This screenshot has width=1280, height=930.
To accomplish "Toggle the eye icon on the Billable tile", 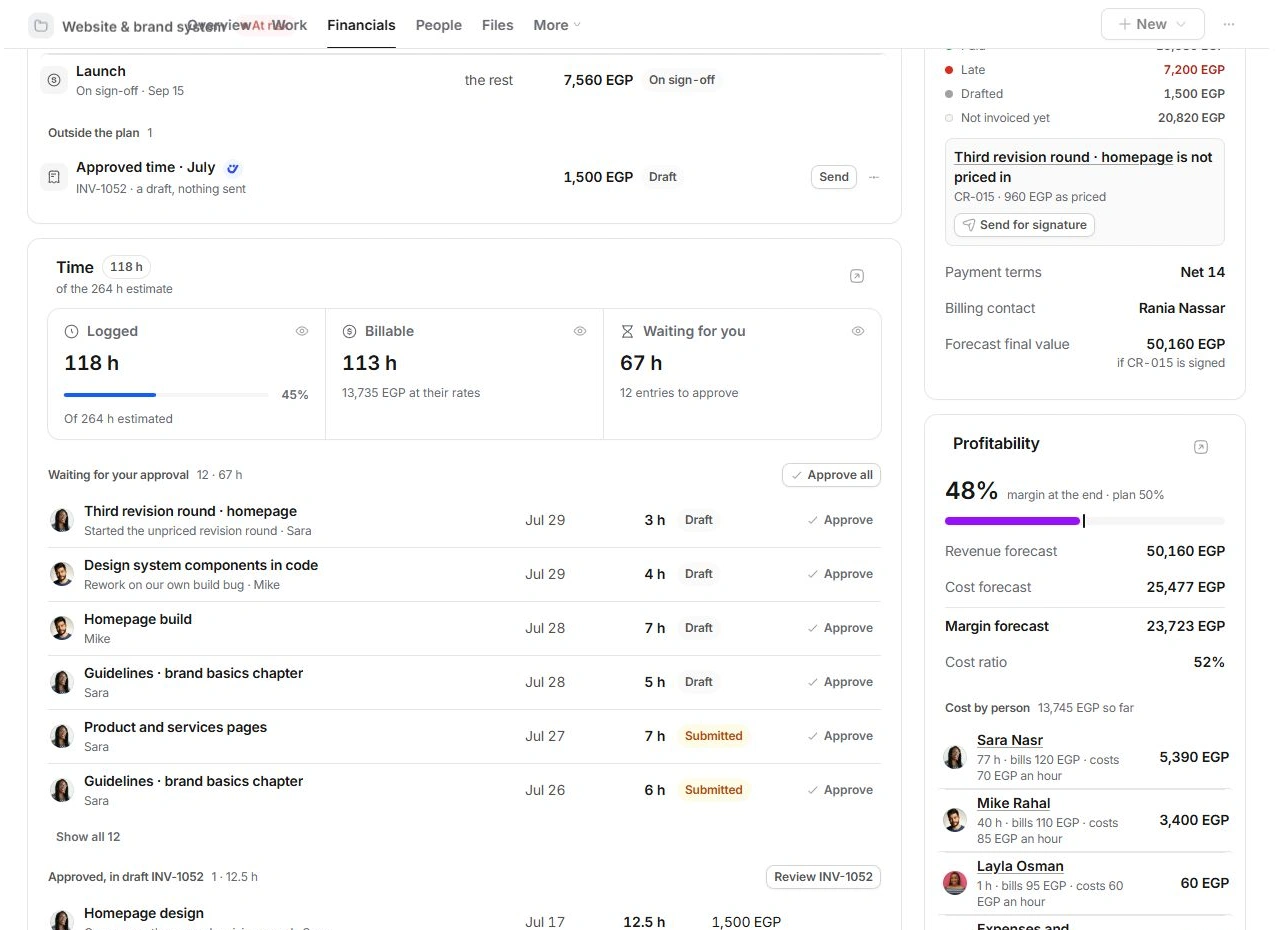I will click(x=580, y=331).
